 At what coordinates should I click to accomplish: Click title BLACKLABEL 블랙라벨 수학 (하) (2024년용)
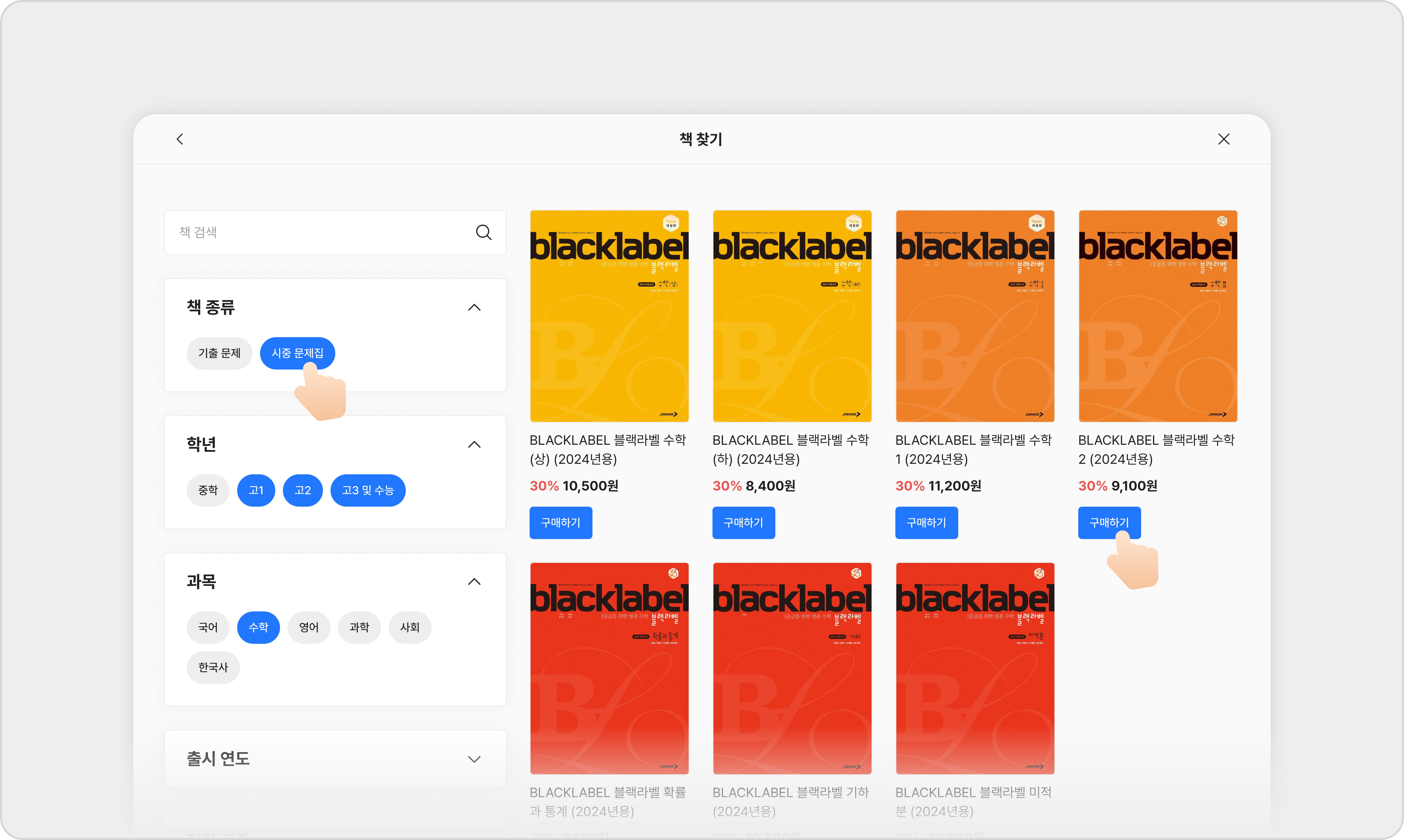[791, 450]
